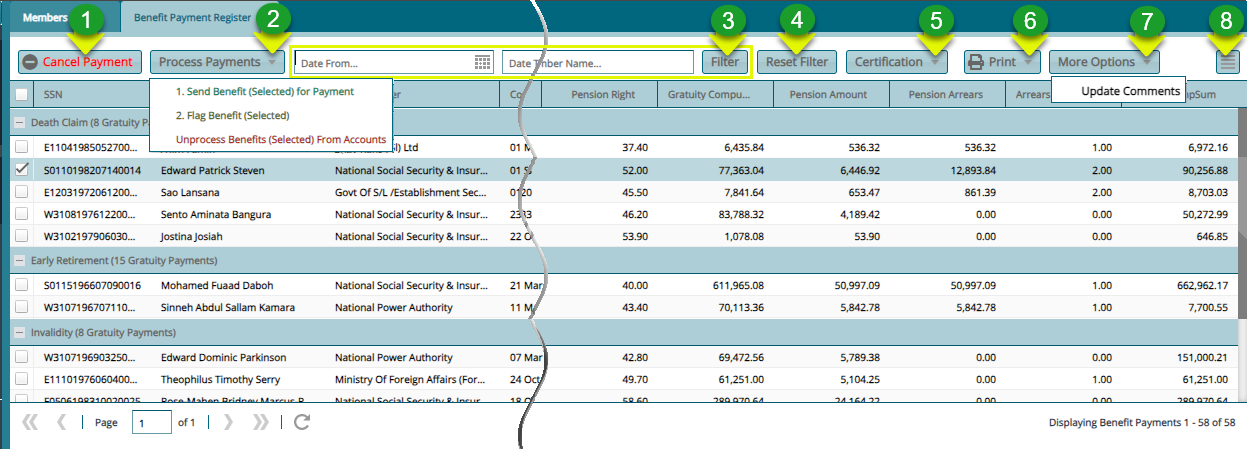The width and height of the screenshot is (1248, 449).
Task: Go to next page of results
Action: (228, 422)
